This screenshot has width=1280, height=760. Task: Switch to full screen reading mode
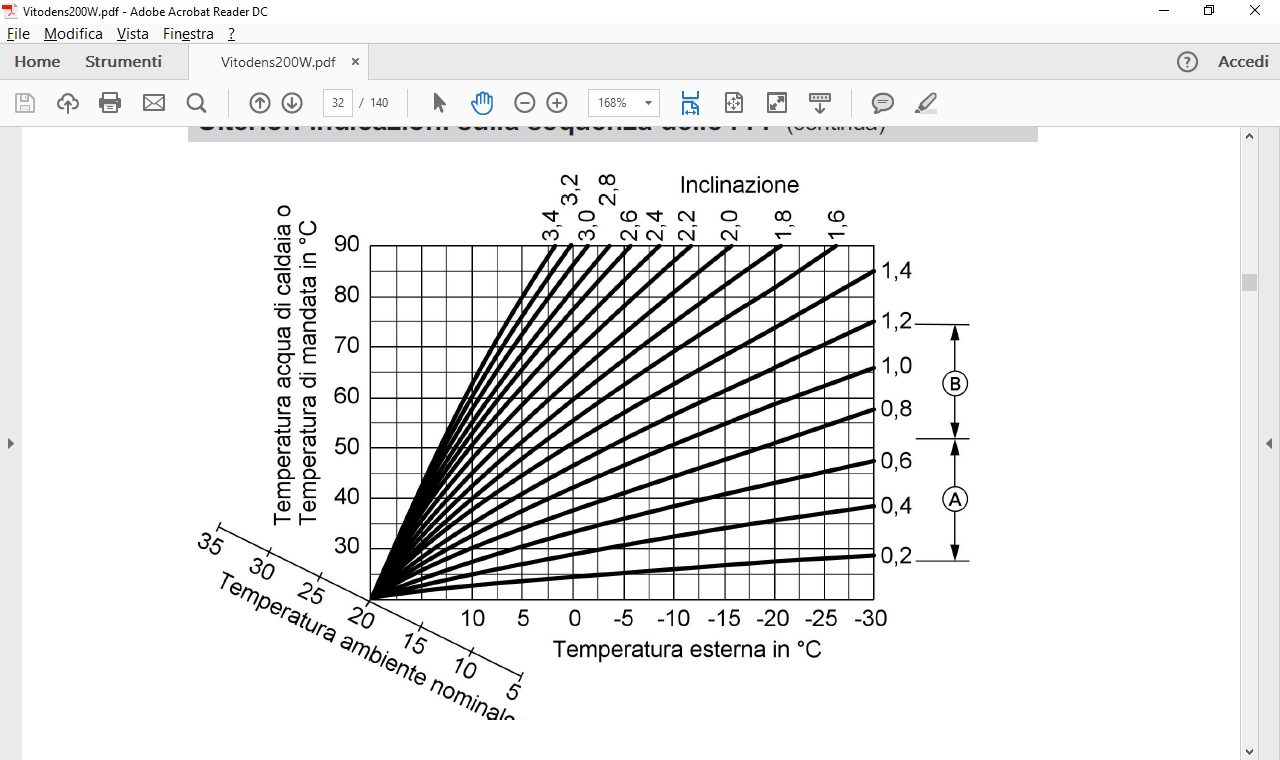click(776, 103)
